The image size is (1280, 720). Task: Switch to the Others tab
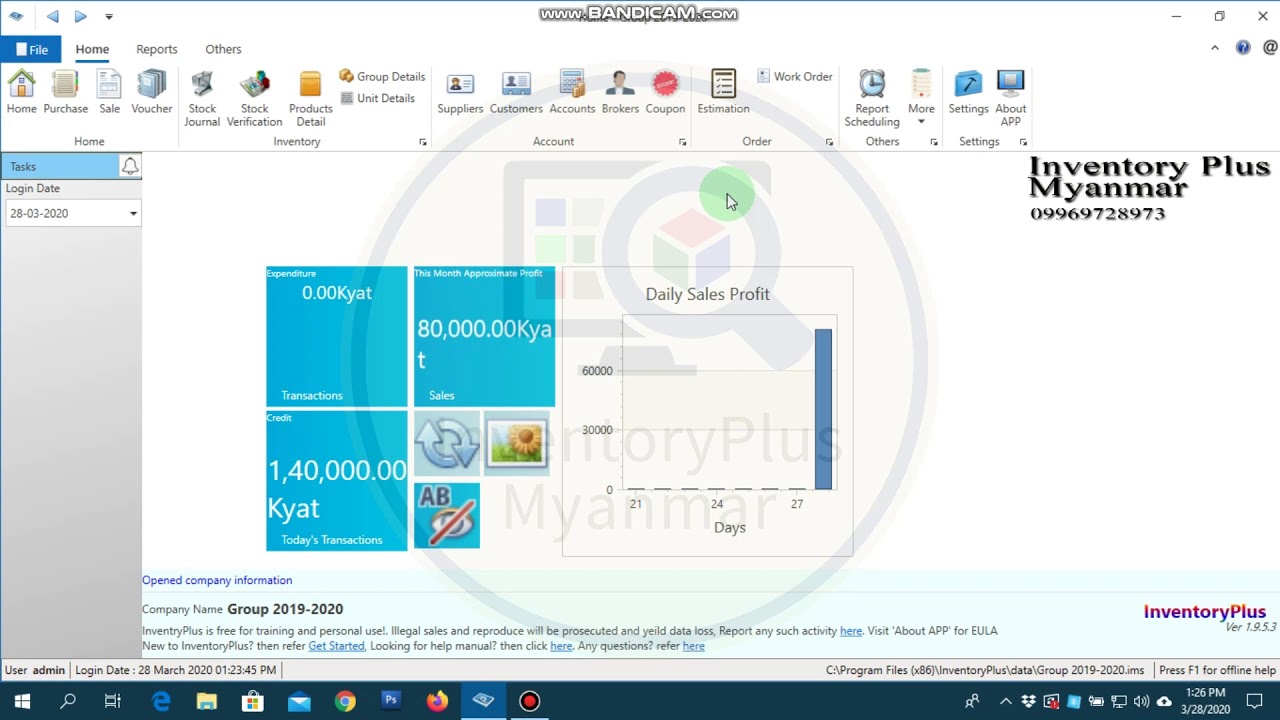coord(223,49)
